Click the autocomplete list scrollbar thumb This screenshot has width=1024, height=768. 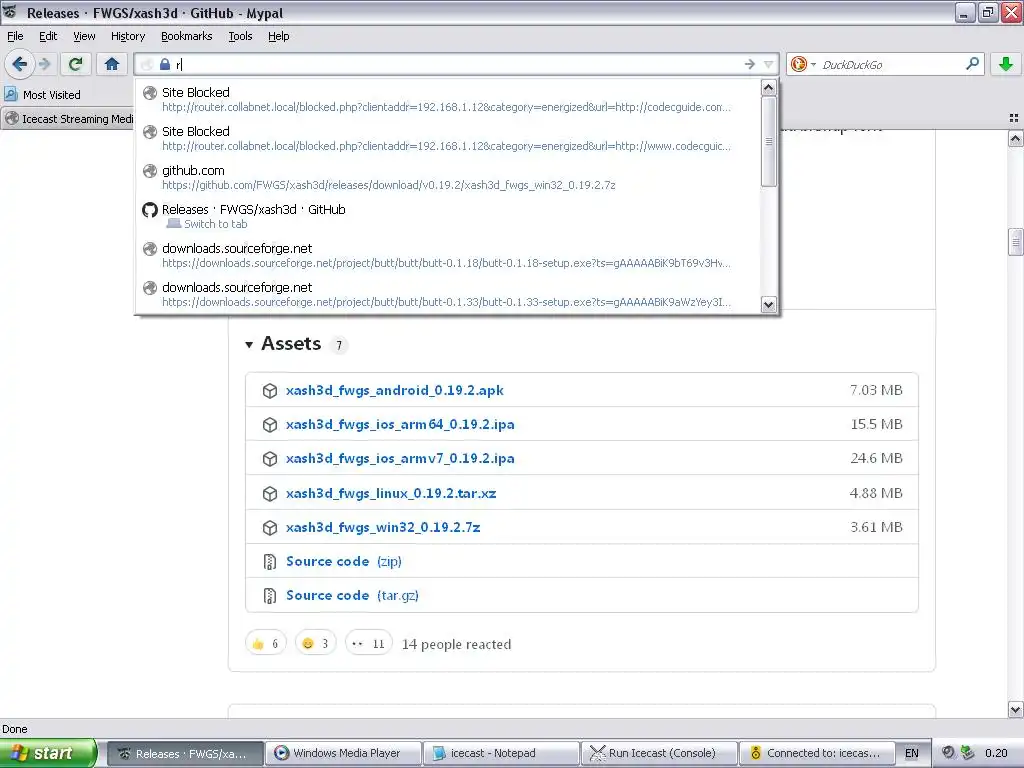tap(769, 141)
